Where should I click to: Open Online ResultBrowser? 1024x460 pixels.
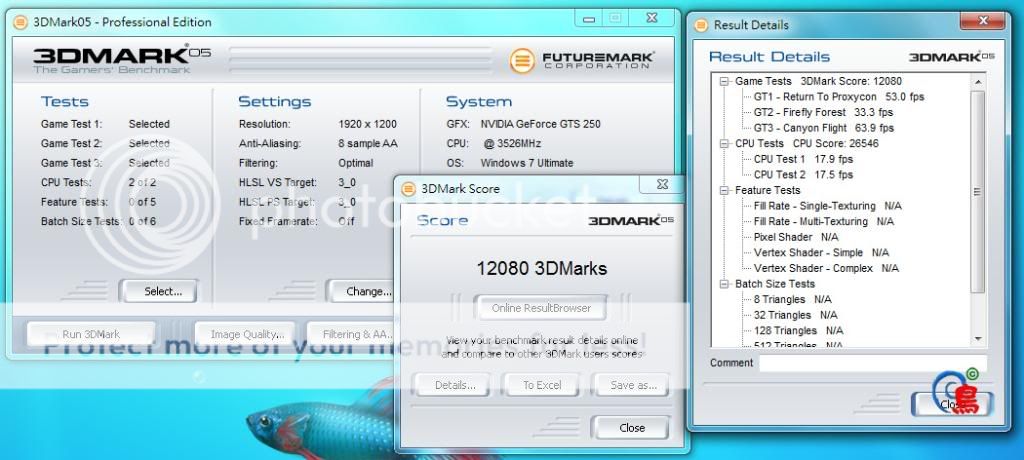coord(541,308)
